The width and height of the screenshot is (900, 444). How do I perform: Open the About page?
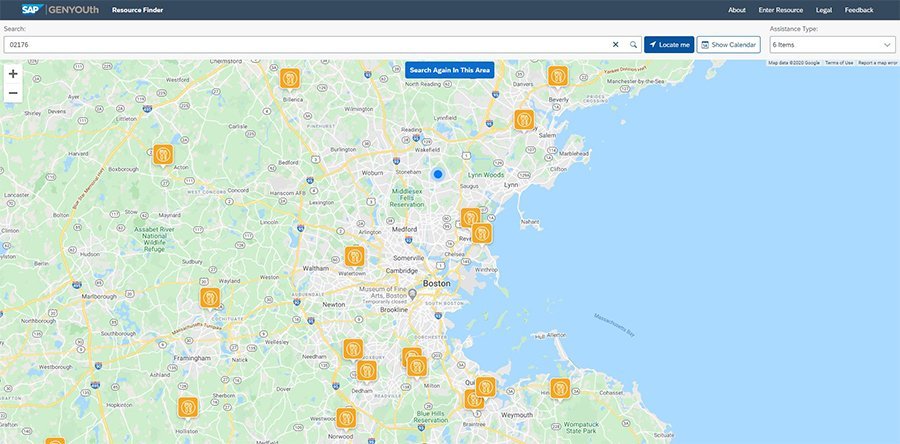coord(737,10)
